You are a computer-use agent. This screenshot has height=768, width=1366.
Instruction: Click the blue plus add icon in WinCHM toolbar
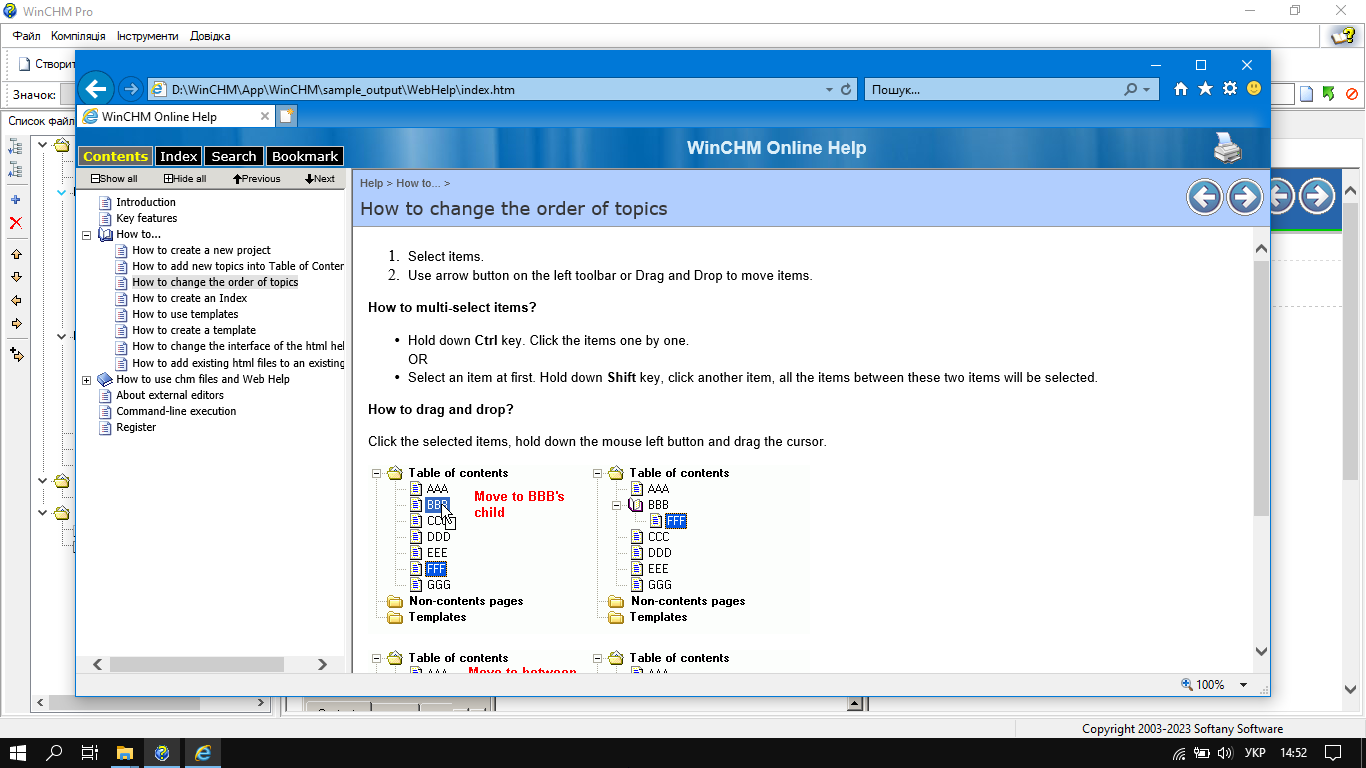pyautogui.click(x=15, y=200)
